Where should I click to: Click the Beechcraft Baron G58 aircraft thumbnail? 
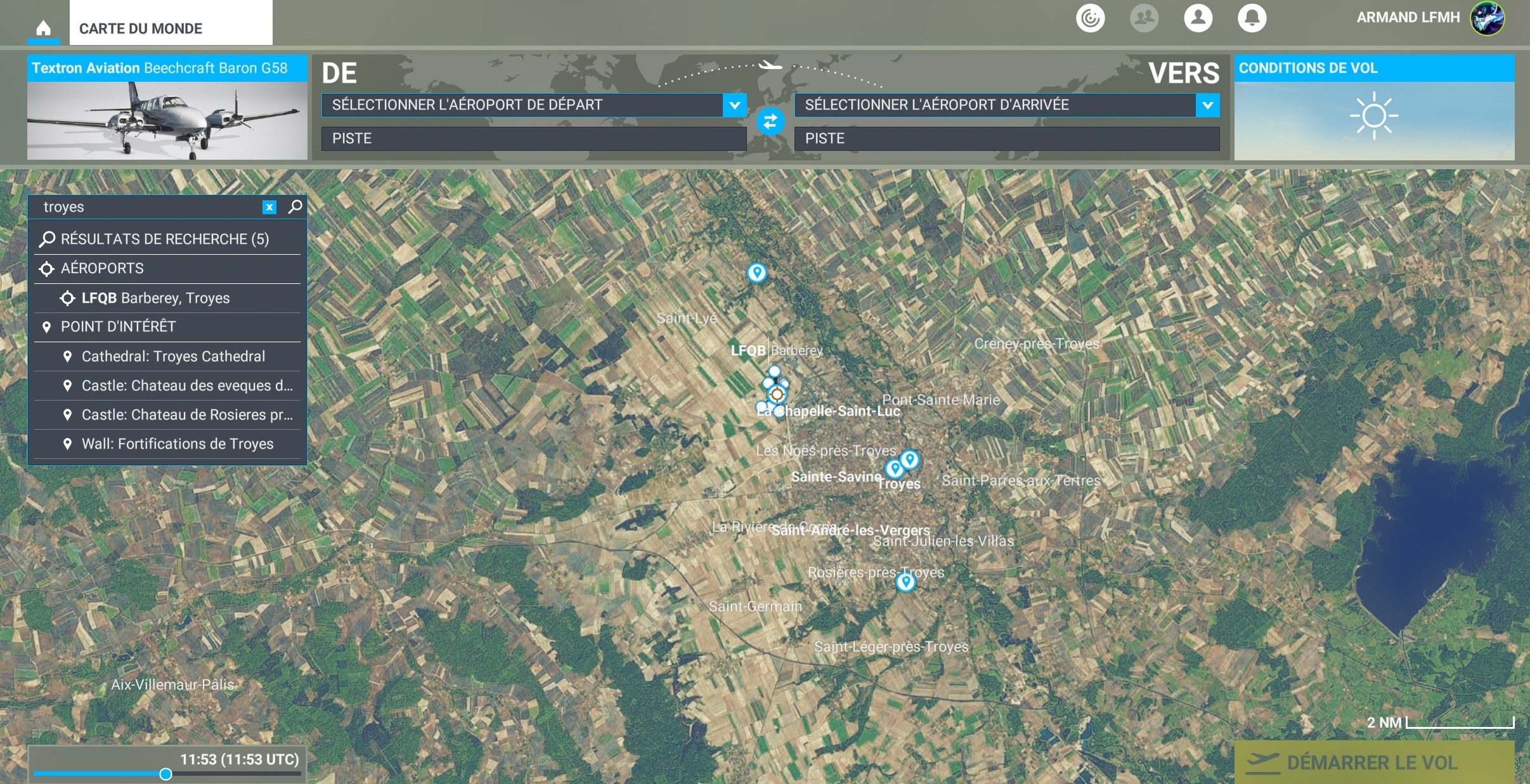tap(167, 120)
